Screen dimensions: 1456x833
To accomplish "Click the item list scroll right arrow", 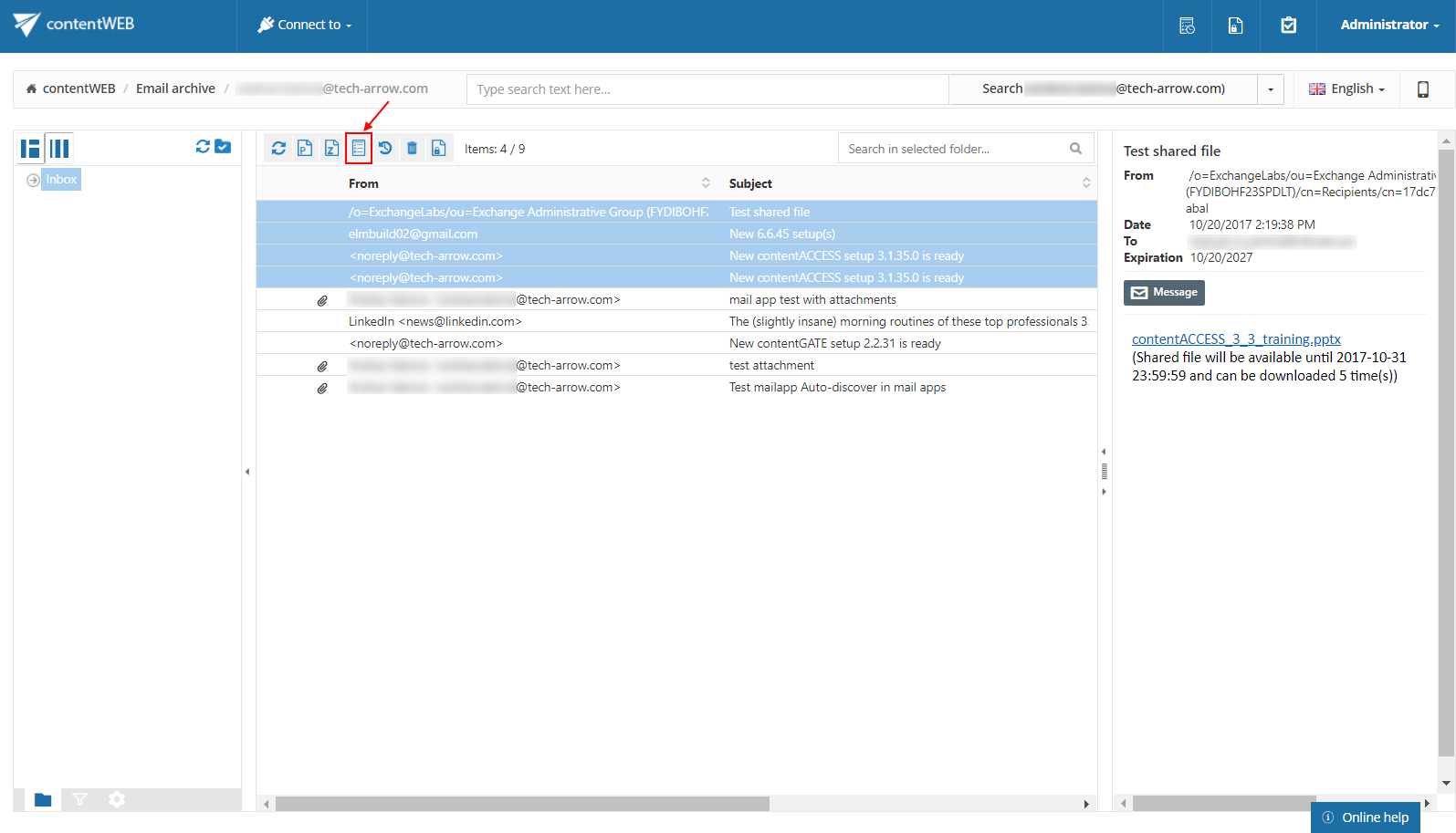I will coord(1086,804).
